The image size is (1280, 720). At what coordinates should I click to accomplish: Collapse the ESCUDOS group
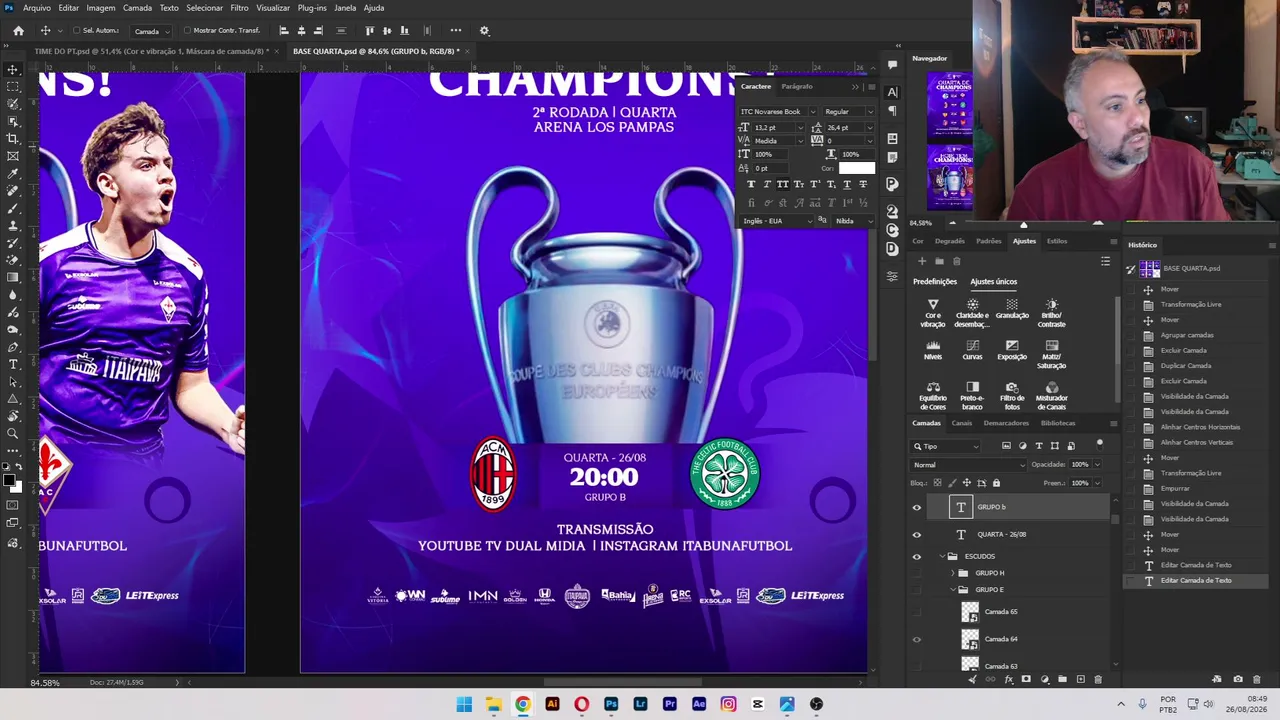(942, 557)
